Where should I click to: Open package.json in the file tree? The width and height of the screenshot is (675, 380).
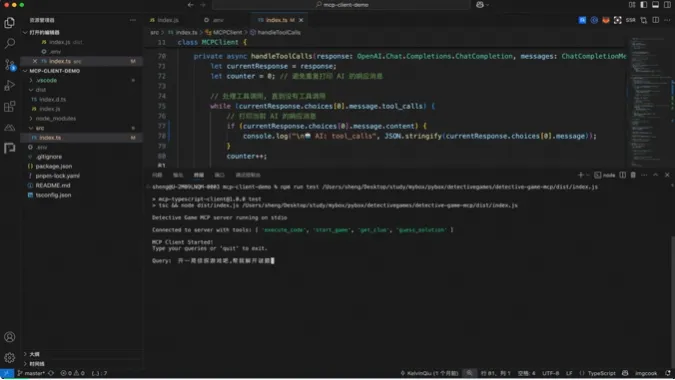[x=54, y=166]
